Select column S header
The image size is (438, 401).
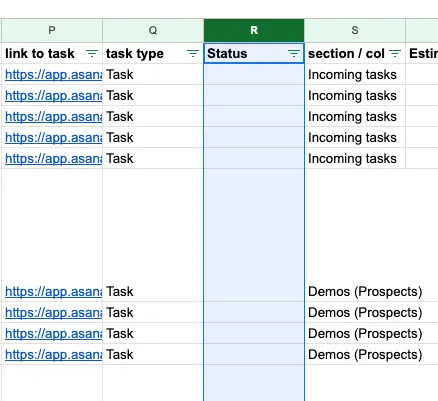click(355, 30)
